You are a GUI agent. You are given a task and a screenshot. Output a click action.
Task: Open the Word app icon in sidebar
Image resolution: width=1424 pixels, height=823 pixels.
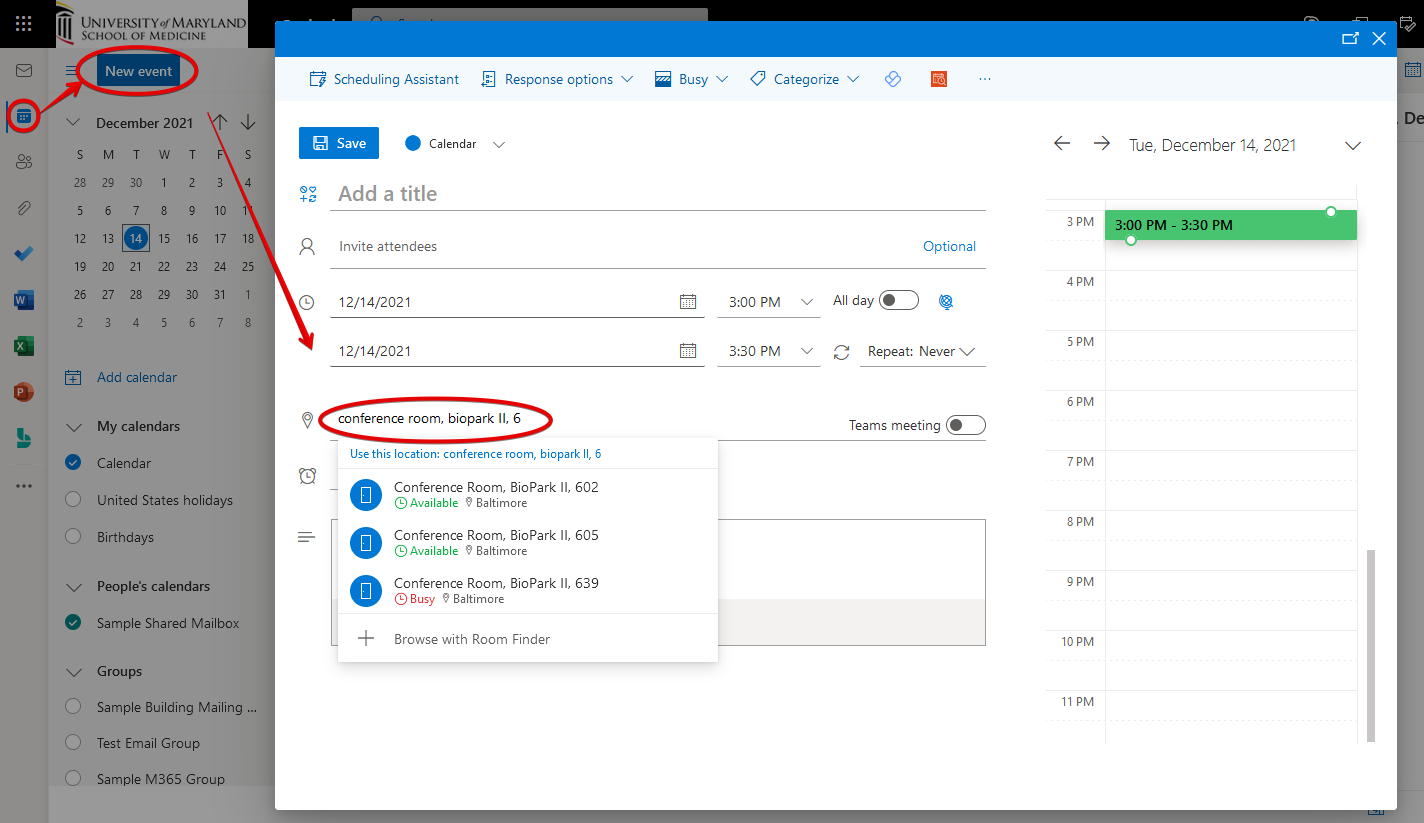[24, 300]
